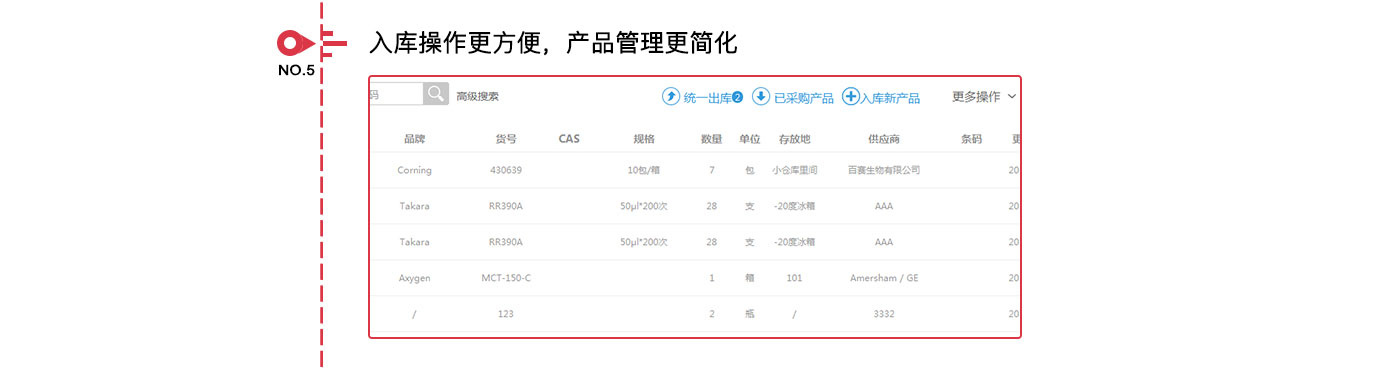Focus the search input box

[x=397, y=94]
